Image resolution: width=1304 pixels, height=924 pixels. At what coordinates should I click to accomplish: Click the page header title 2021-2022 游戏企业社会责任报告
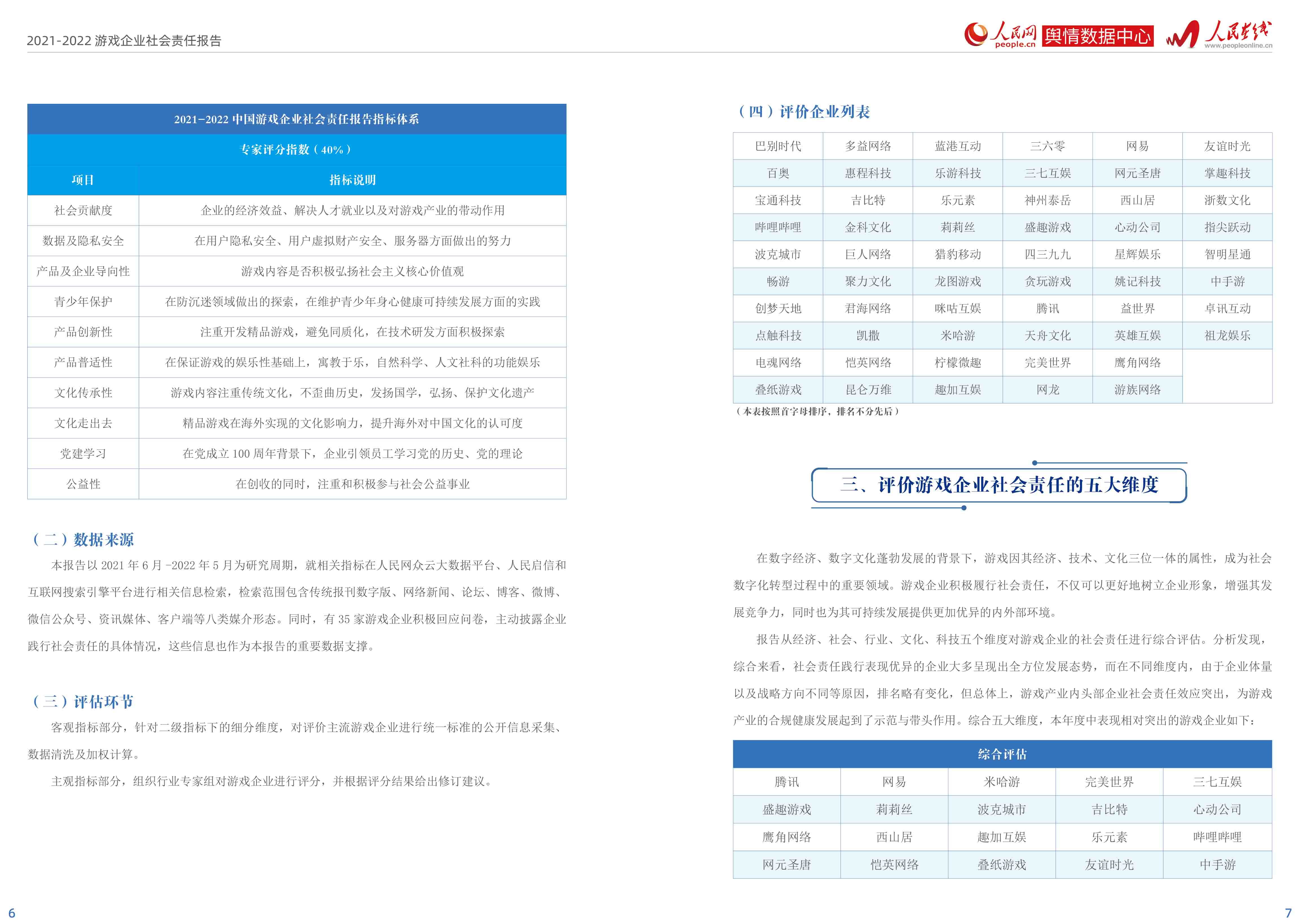pos(124,40)
